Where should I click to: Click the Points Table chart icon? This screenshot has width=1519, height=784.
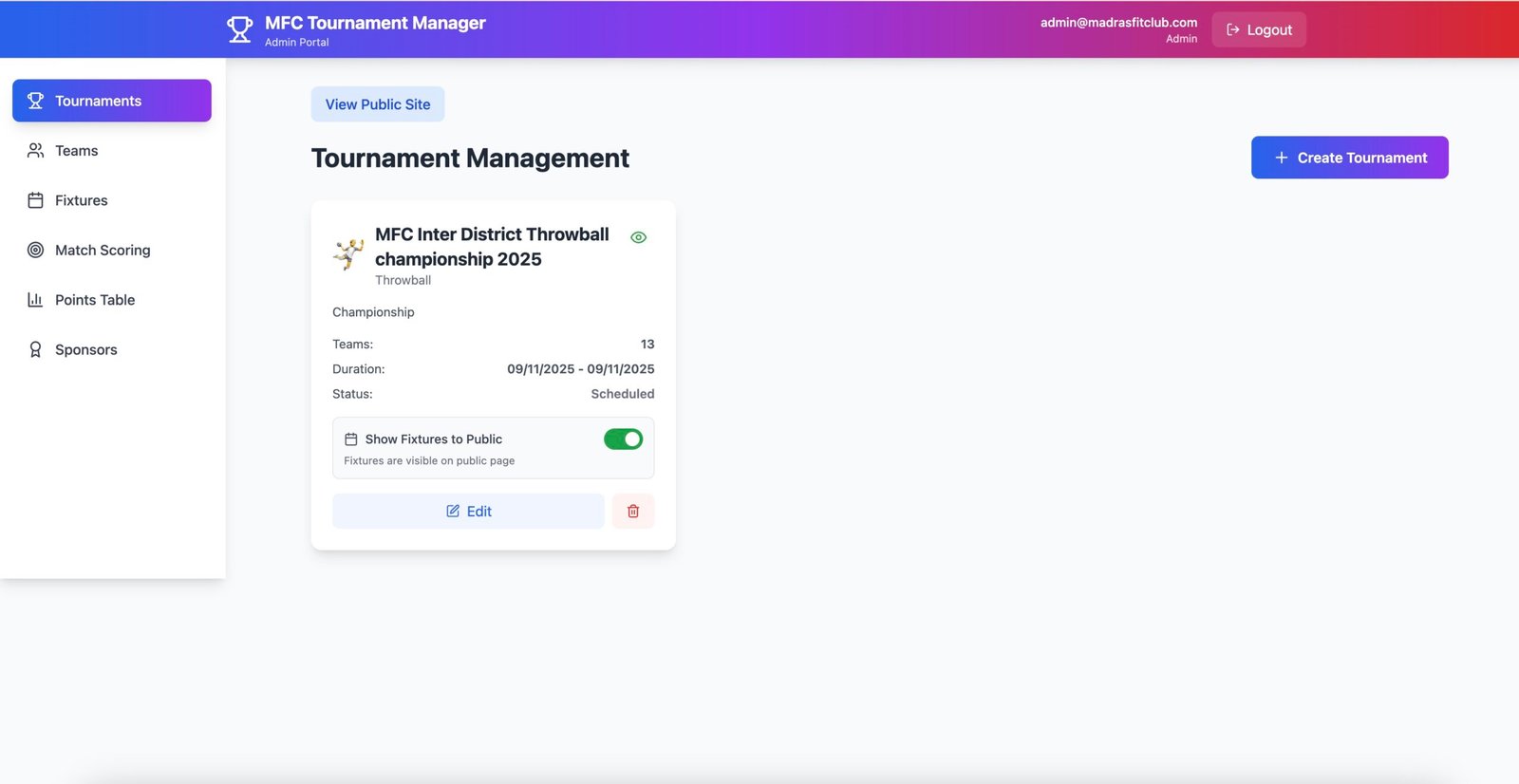click(x=35, y=300)
